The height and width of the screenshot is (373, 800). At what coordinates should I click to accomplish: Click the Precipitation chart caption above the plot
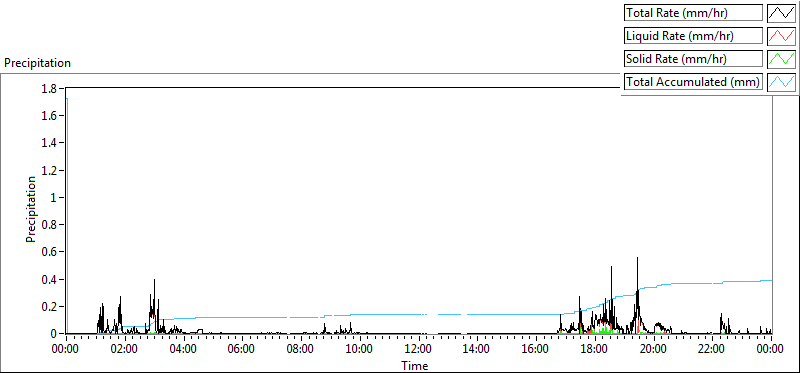[x=37, y=63]
